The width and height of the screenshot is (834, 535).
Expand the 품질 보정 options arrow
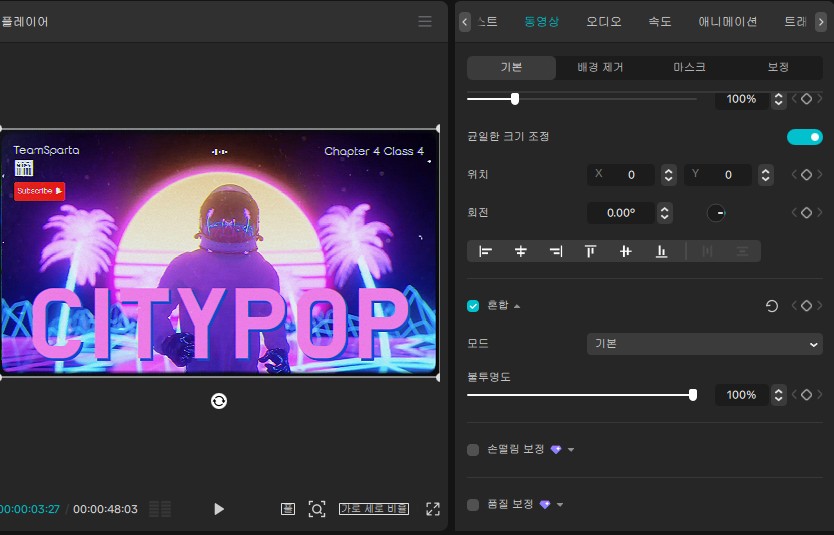click(560, 505)
